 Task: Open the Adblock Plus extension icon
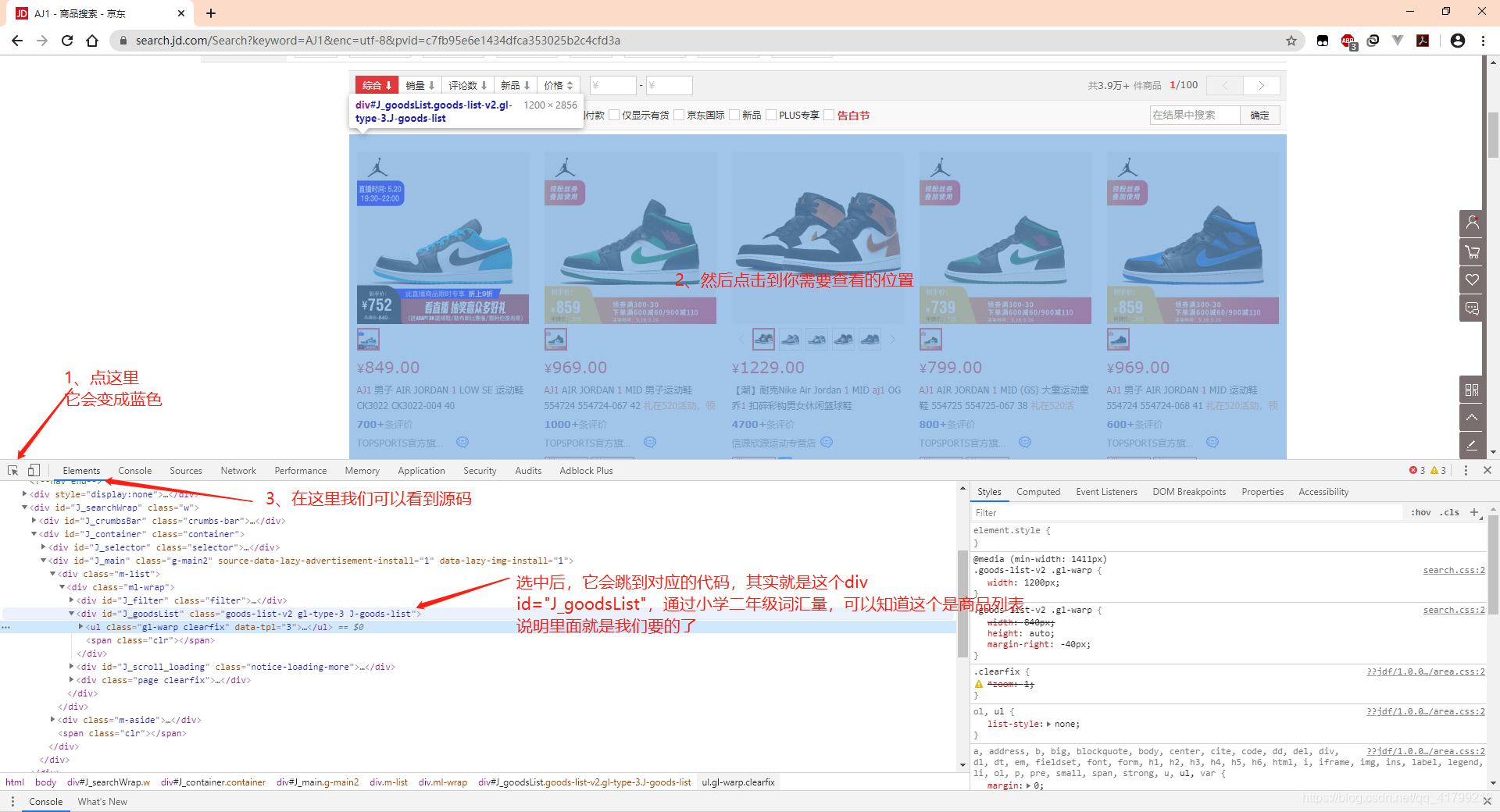pyautogui.click(x=1348, y=41)
